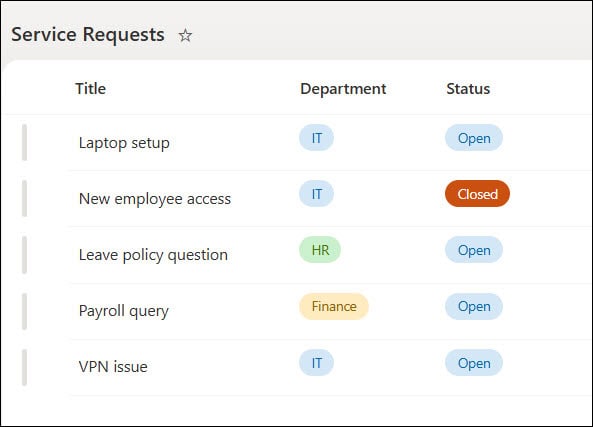Open the Payroll query item
The image size is (593, 427).
click(x=124, y=311)
